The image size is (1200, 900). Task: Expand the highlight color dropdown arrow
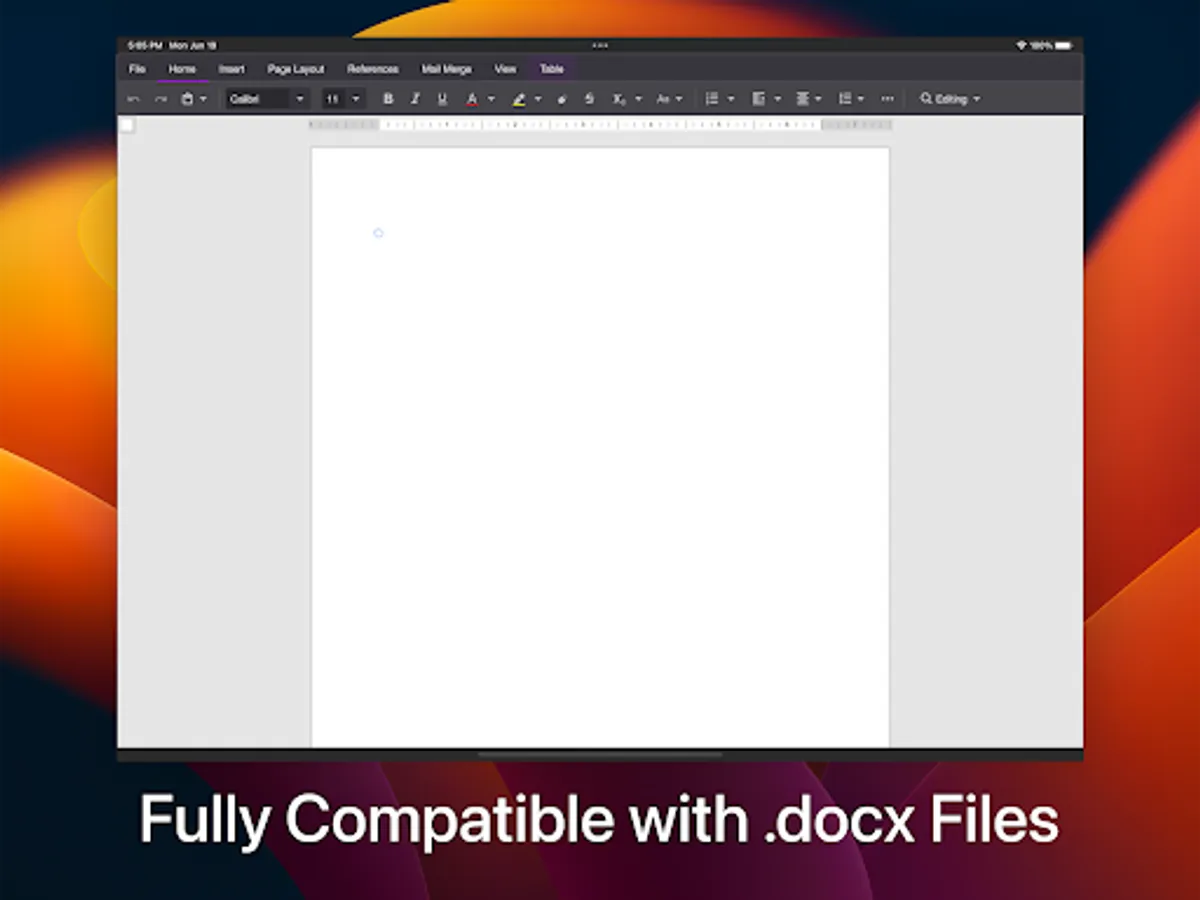[x=537, y=99]
